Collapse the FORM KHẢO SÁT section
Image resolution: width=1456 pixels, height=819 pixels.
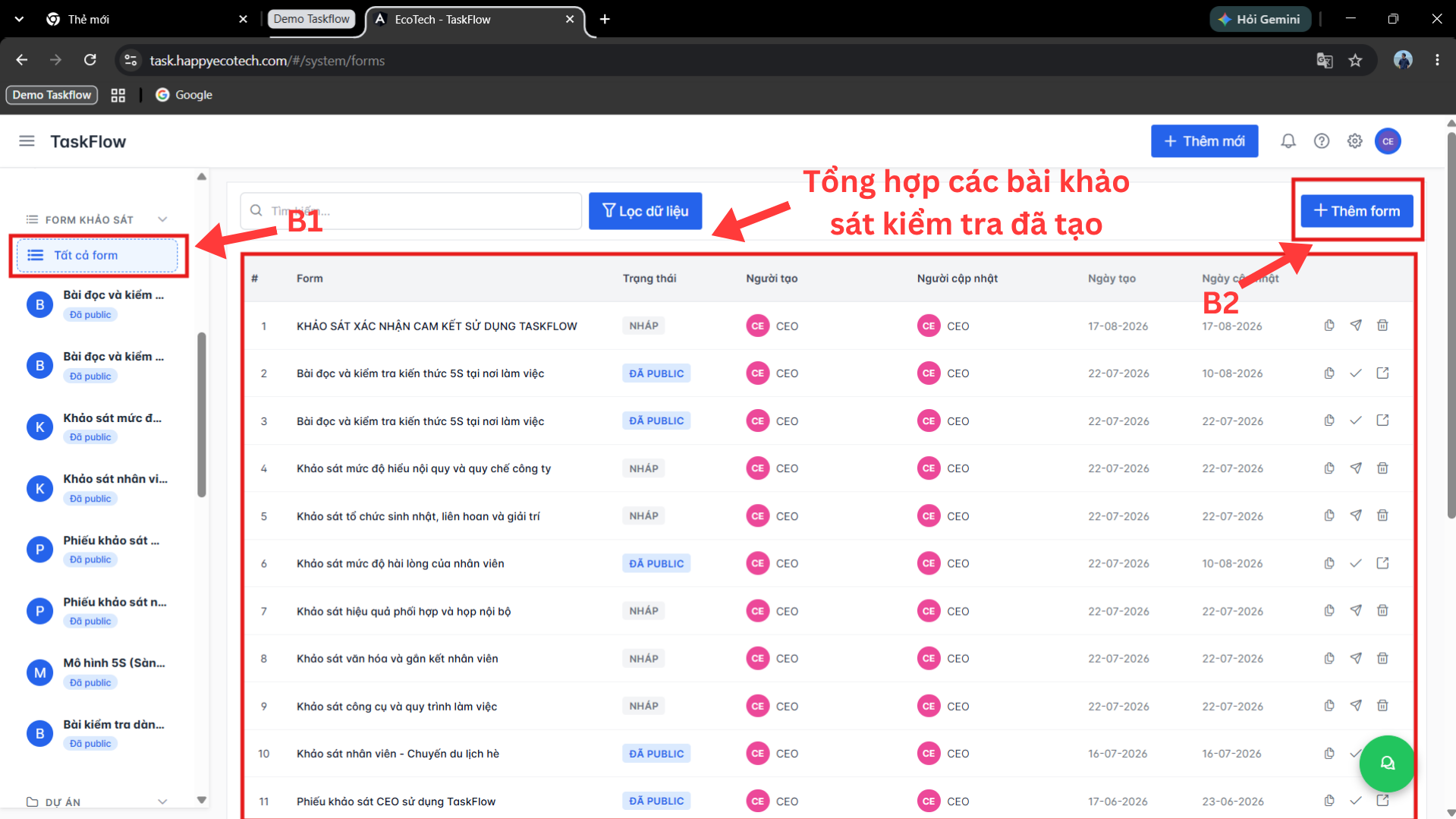coord(162,219)
